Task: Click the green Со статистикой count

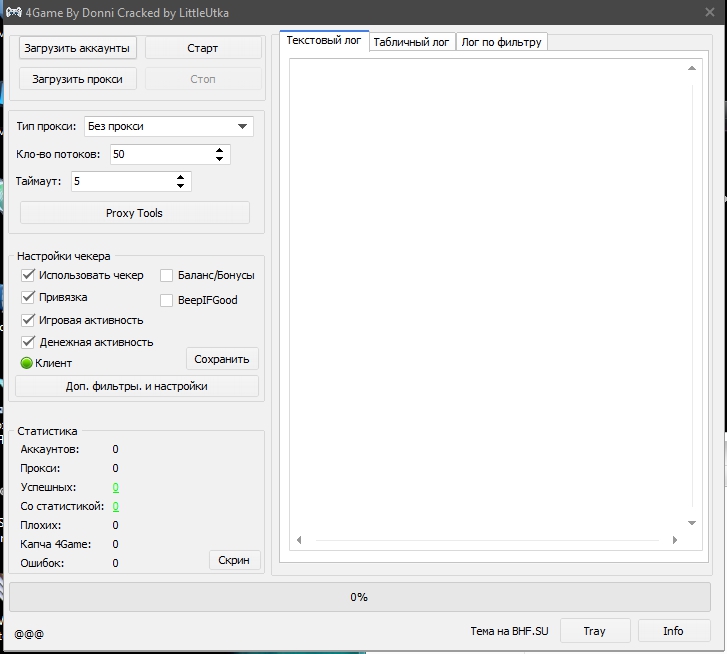Action: pyautogui.click(x=115, y=506)
